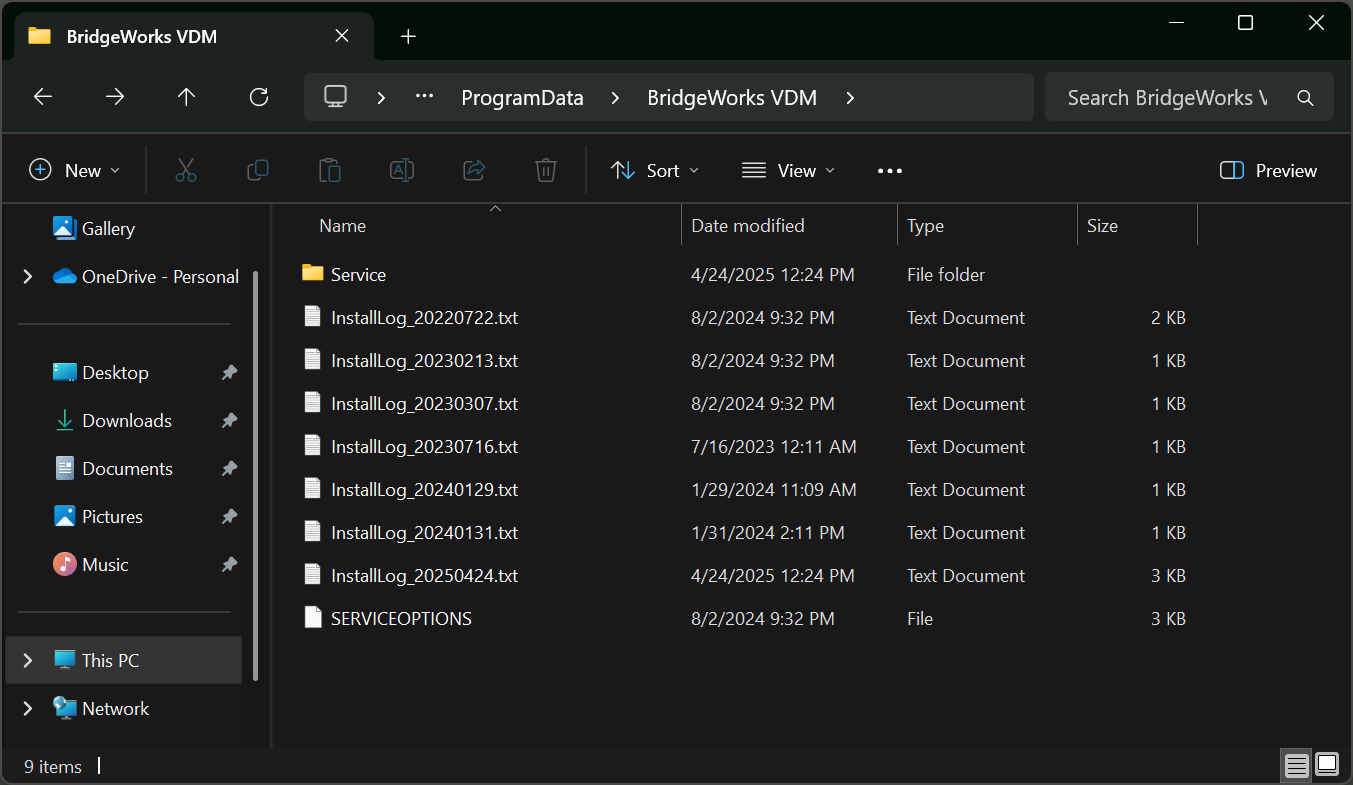
Task: Close the BridgeWorks VDM tab
Action: pos(342,36)
